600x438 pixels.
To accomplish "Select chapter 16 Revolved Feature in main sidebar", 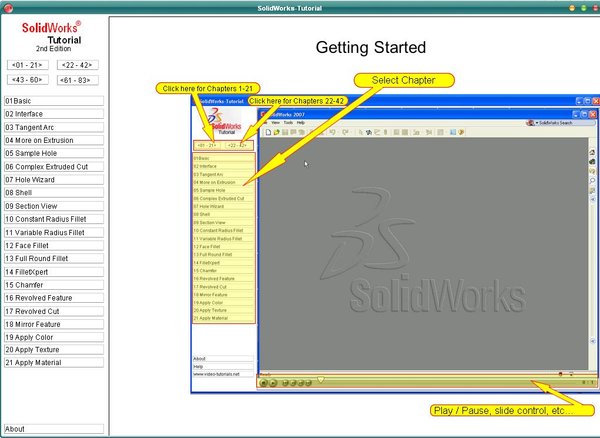I will 53,297.
